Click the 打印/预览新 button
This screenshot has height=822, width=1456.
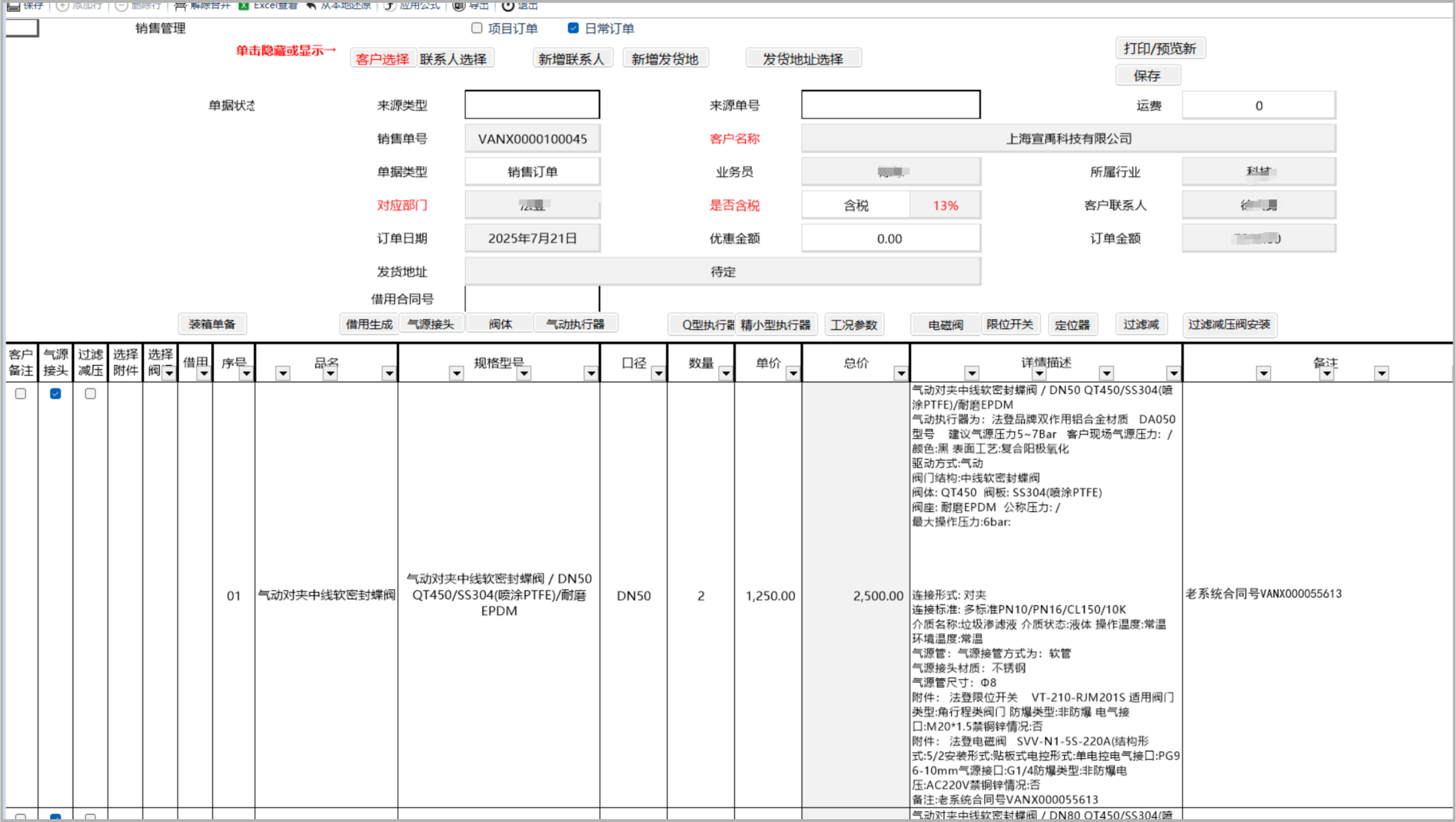[1160, 48]
